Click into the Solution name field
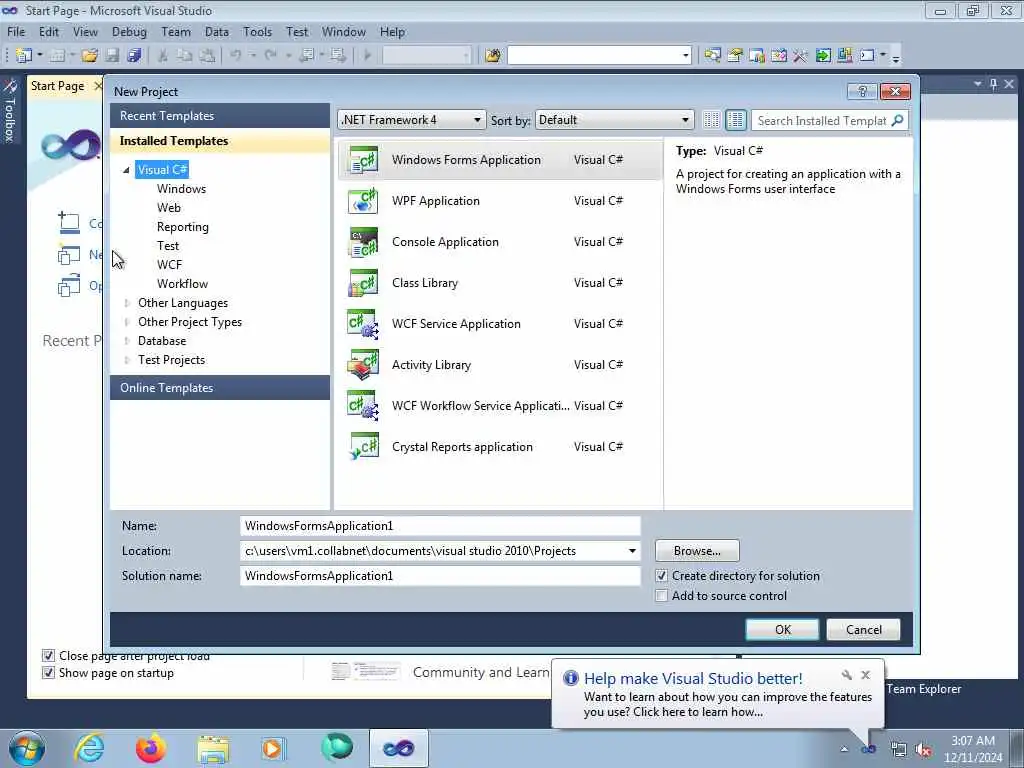1024x768 pixels. point(440,576)
